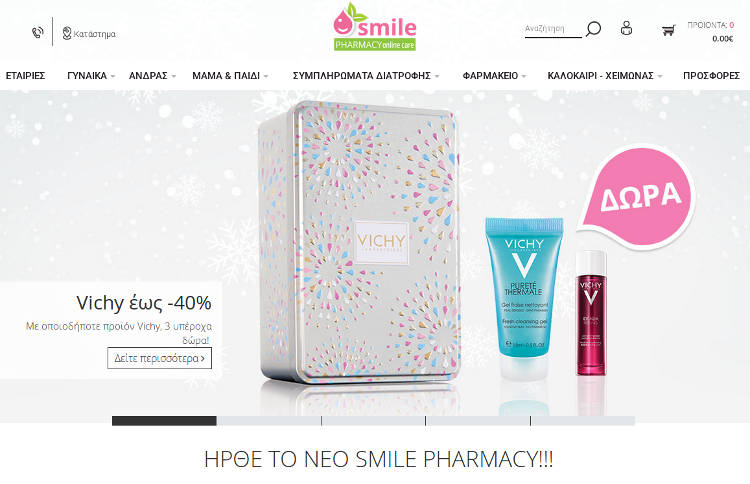Open the ΕΤΑΙΡΙΕΣ menu item
750x484 pixels.
(x=25, y=76)
